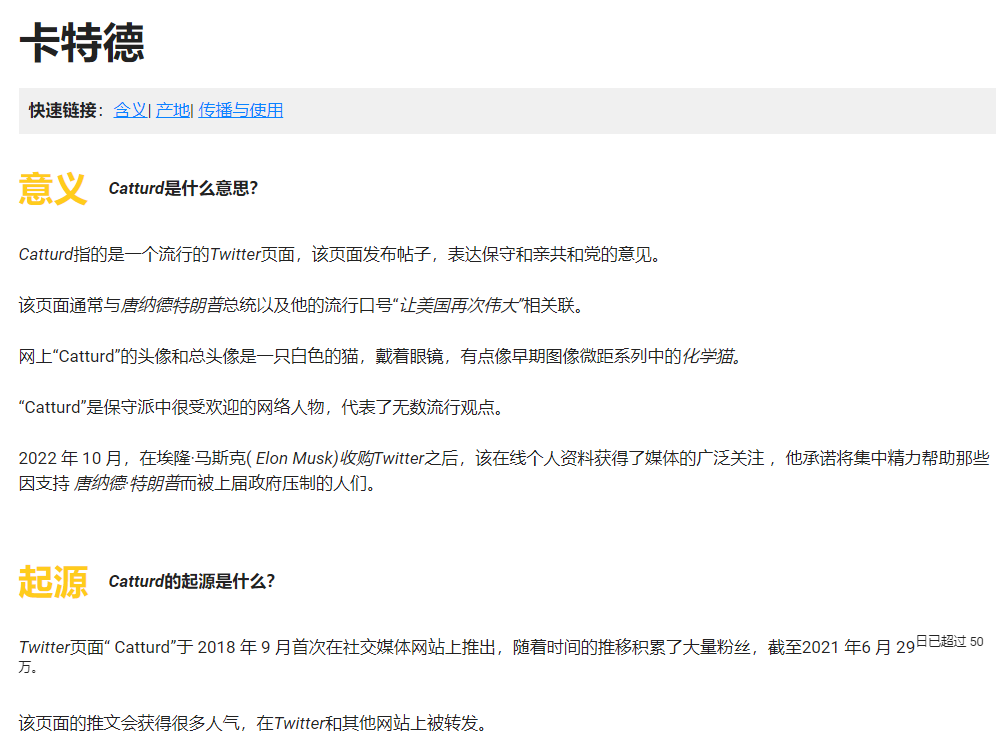Click the subheading Catturd是什么意思?

click(x=183, y=188)
